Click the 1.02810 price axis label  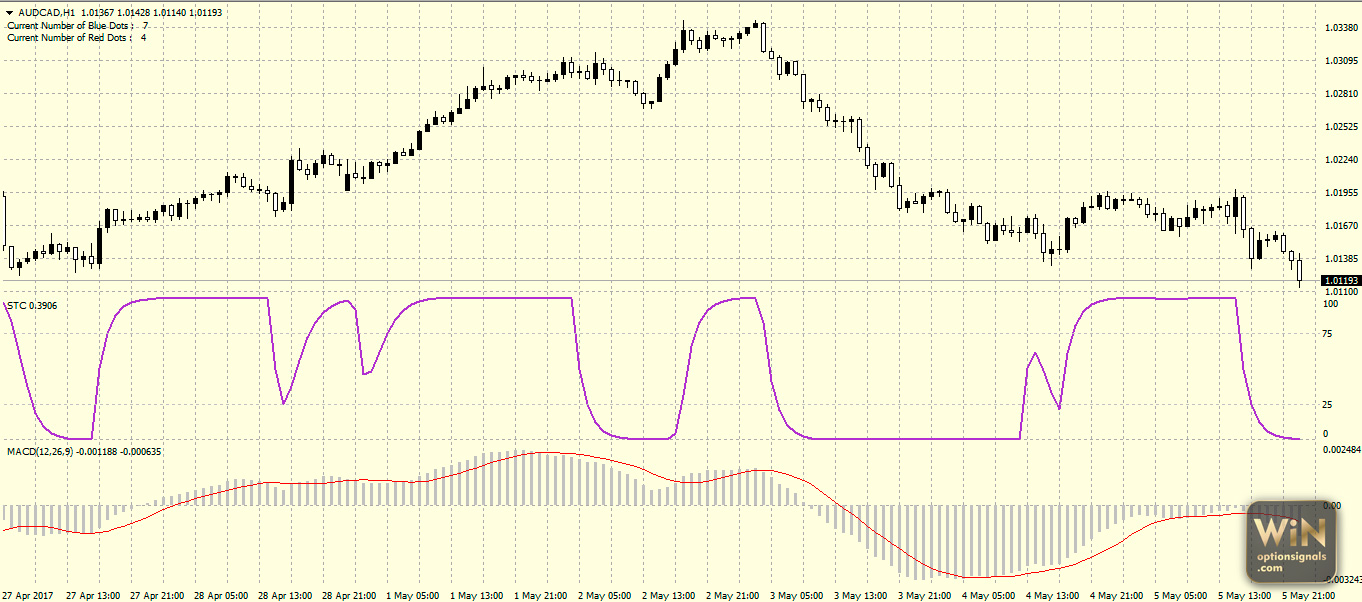tap(1339, 94)
